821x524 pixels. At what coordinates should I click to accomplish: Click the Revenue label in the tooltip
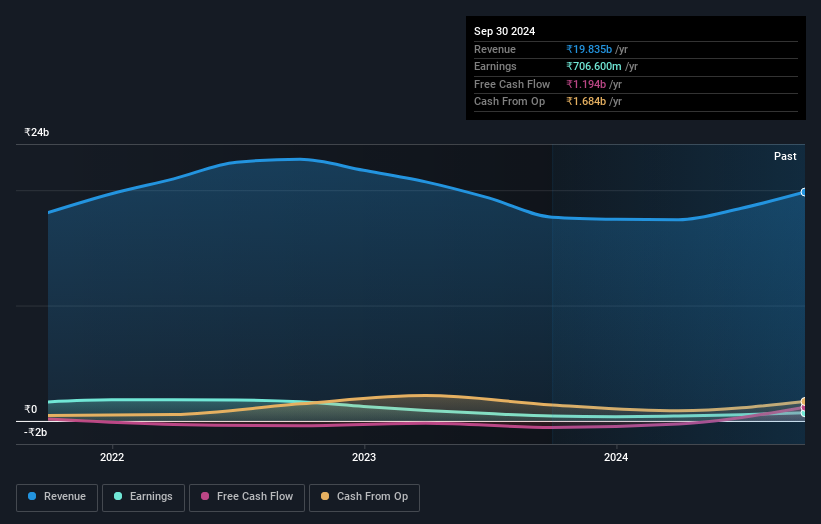(x=495, y=49)
